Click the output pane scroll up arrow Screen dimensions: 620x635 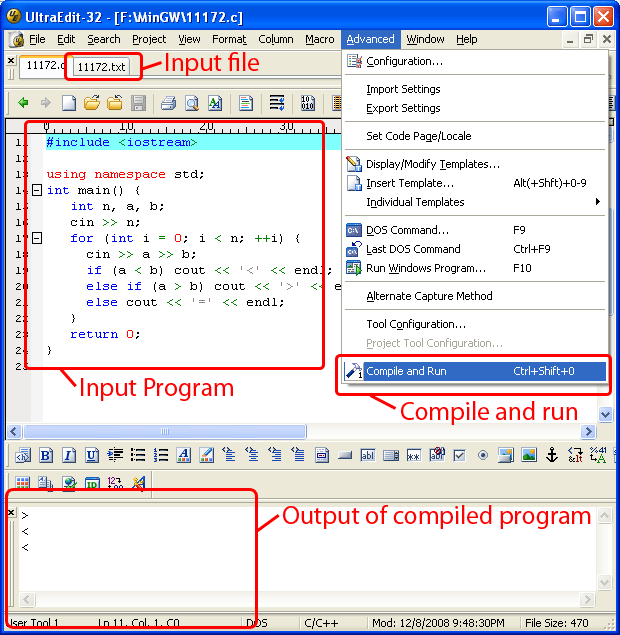(604, 516)
